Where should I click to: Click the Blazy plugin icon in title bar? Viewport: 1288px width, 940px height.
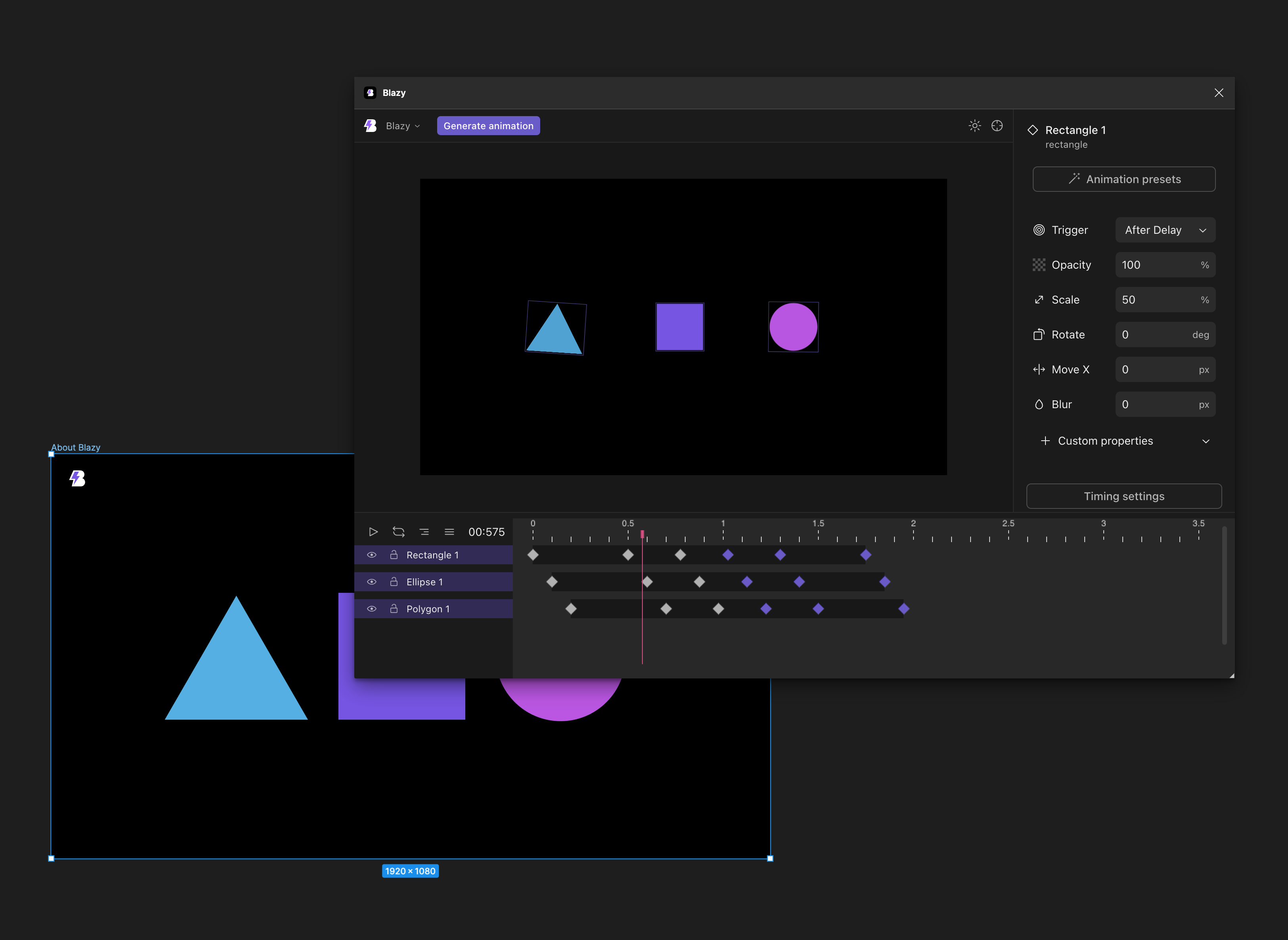click(x=371, y=93)
